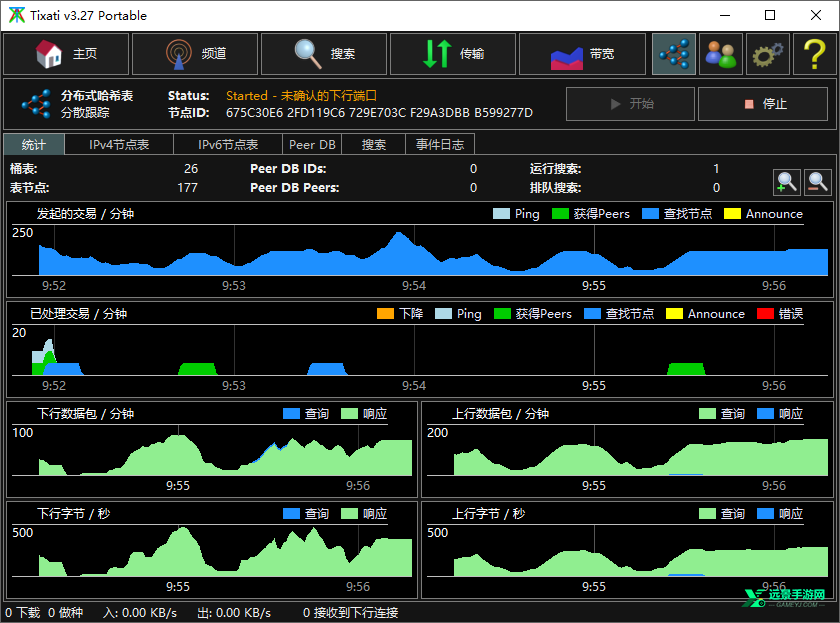Click the Started status text

pyautogui.click(x=301, y=96)
